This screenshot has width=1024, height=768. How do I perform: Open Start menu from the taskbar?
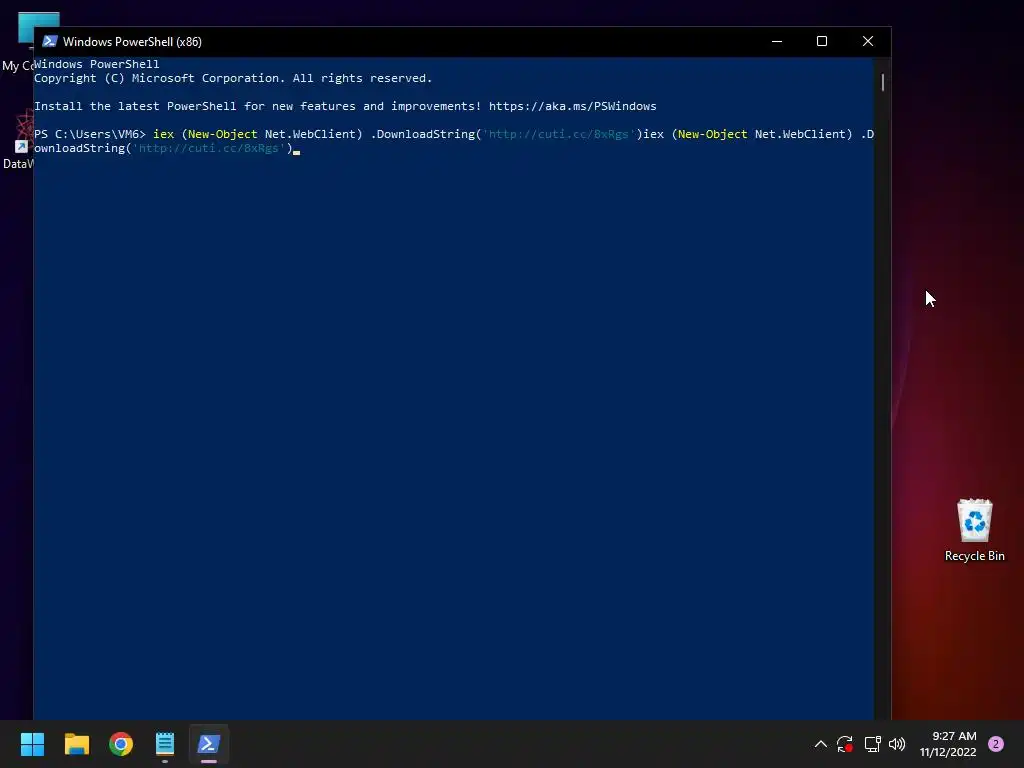pos(32,744)
